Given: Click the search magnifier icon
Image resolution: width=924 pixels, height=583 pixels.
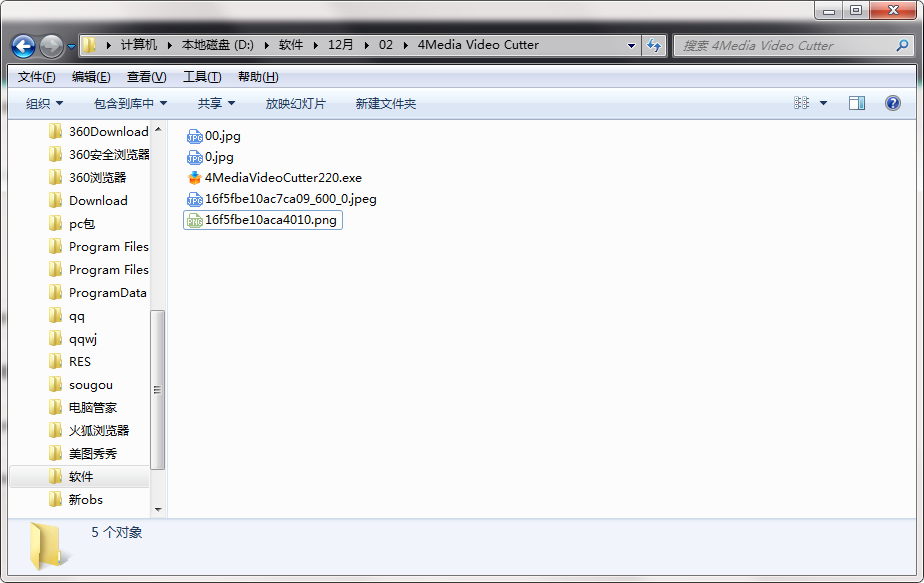Looking at the screenshot, I should pyautogui.click(x=902, y=45).
